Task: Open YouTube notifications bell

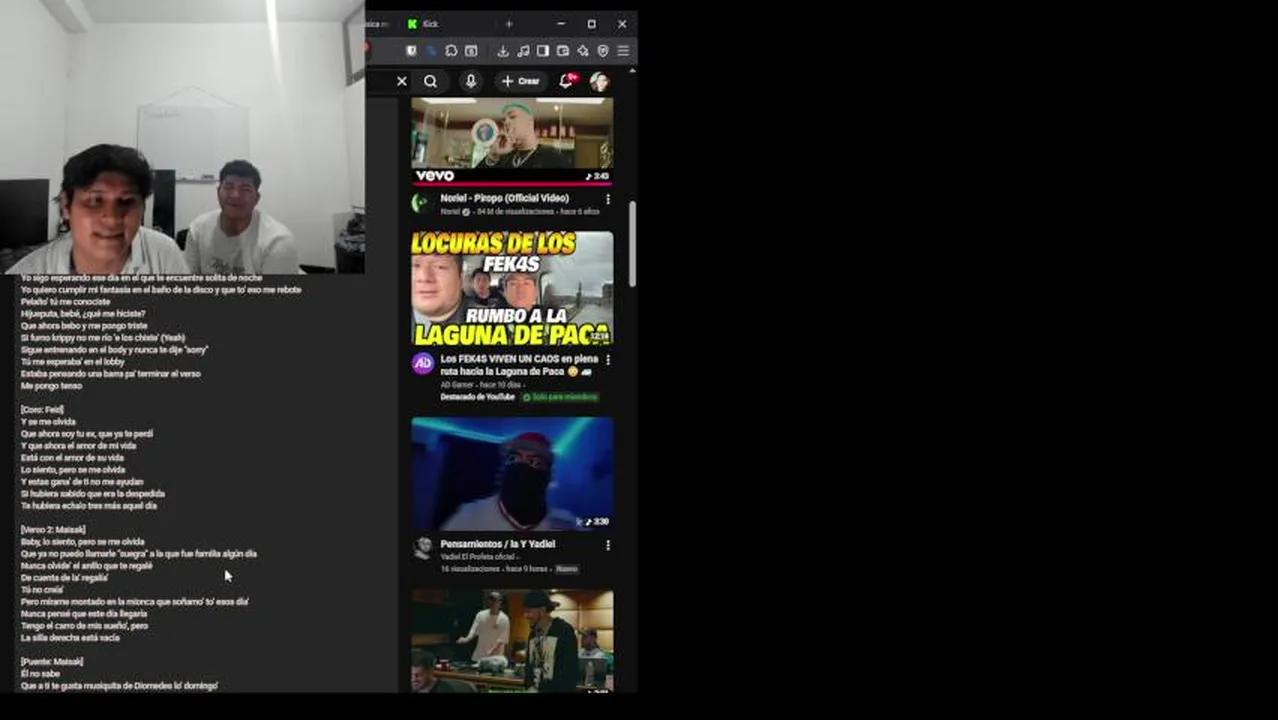Action: (566, 81)
